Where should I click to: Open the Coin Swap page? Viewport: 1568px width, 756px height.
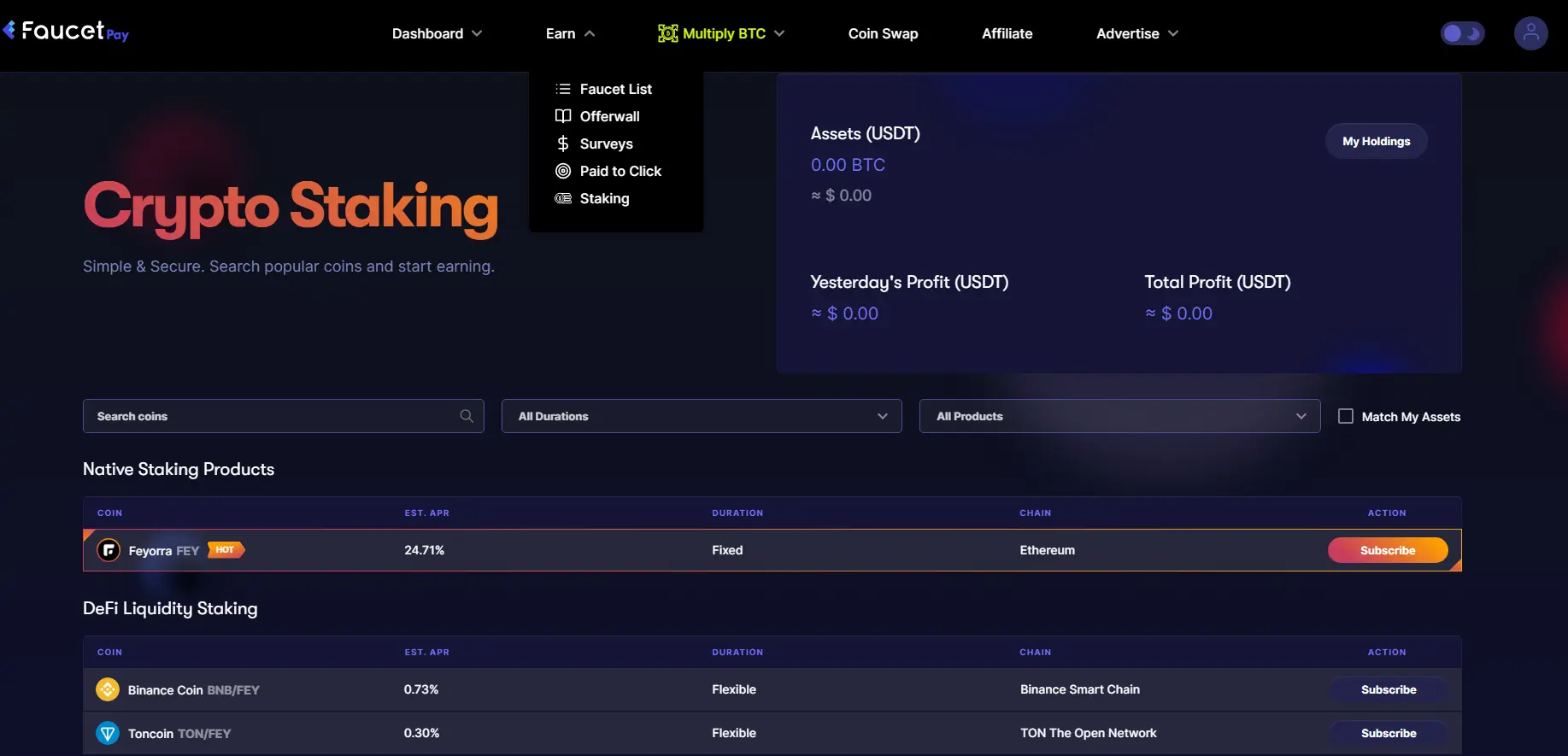click(x=883, y=33)
